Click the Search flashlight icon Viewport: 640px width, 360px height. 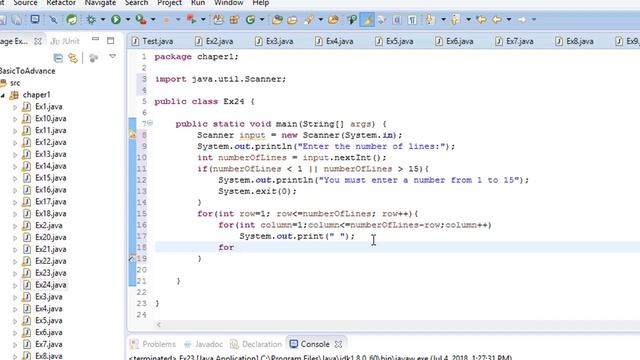tap(309, 19)
